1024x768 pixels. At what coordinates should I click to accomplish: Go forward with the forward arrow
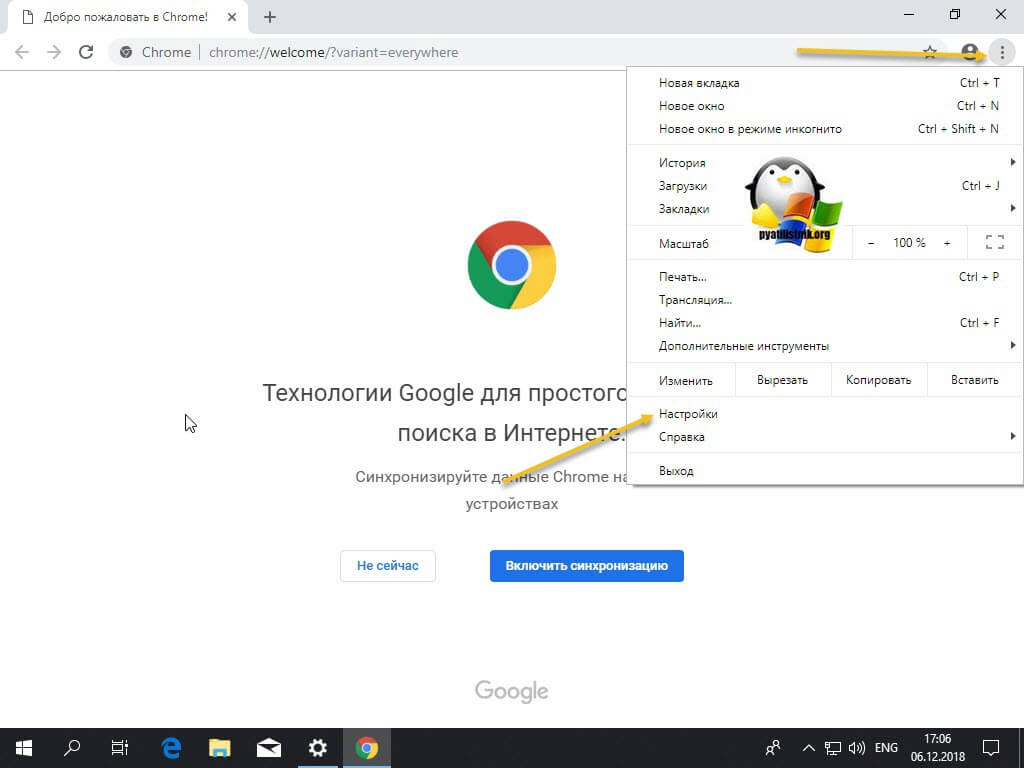tap(54, 52)
